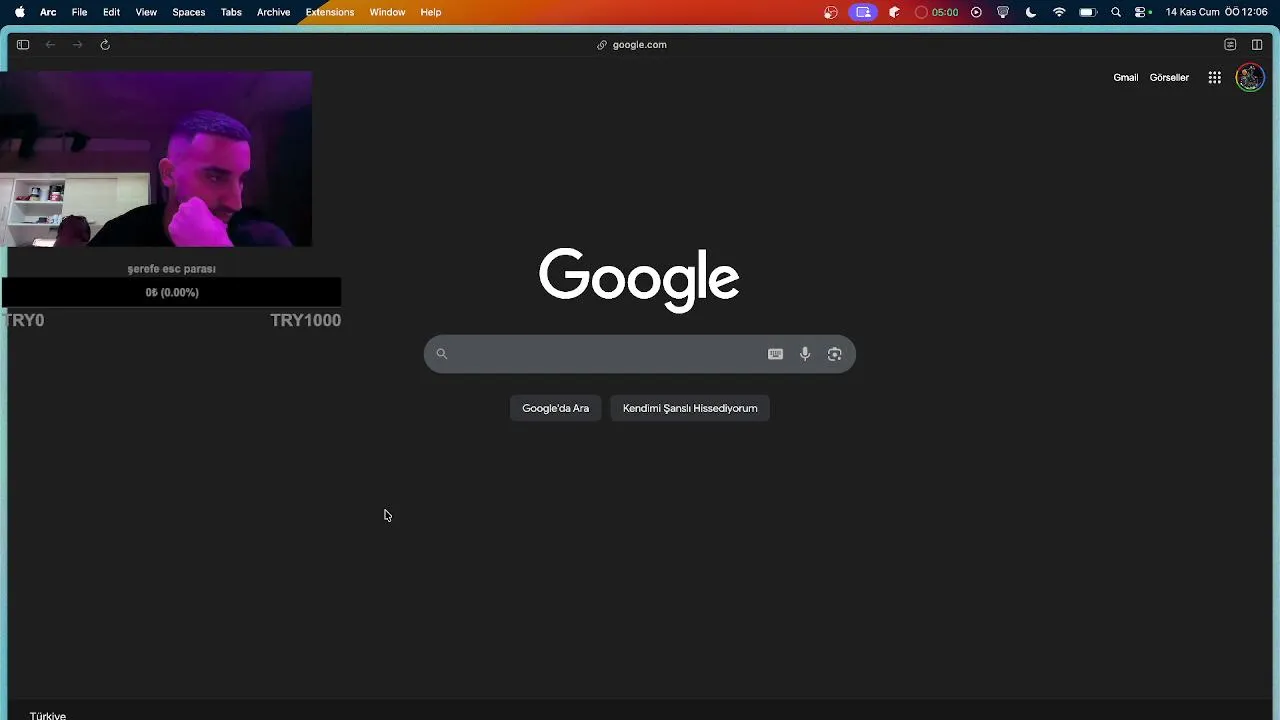Click the donation progress bar 0₺ (0.00%)
The image size is (1280, 720).
click(x=171, y=292)
